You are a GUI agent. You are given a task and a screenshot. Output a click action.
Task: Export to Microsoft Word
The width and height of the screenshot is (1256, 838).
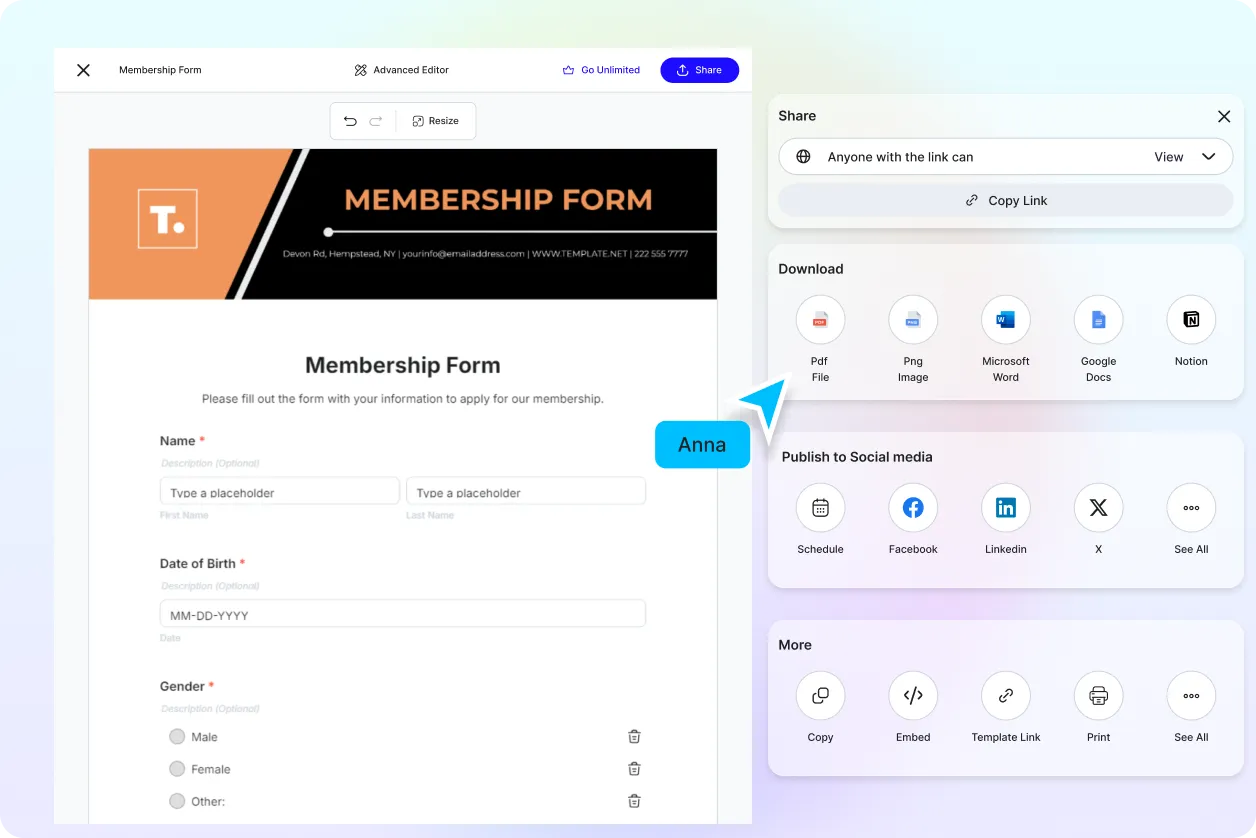[1005, 320]
